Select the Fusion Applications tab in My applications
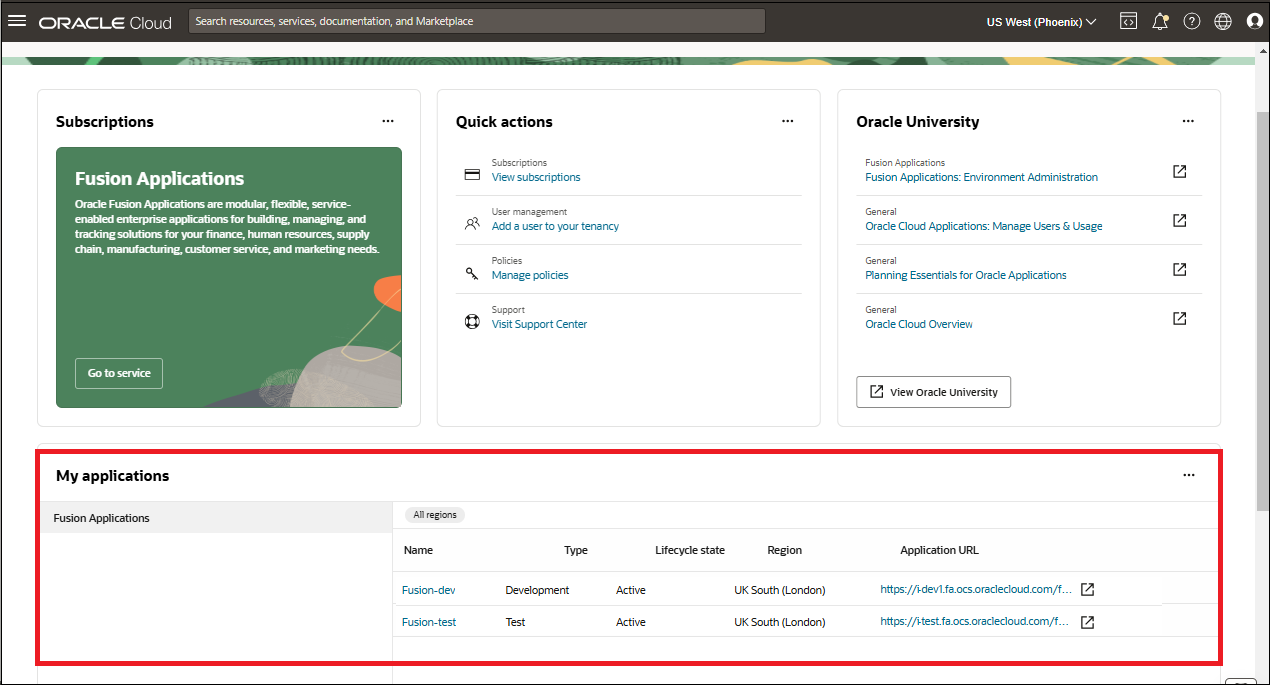This screenshot has width=1270, height=685. [101, 518]
